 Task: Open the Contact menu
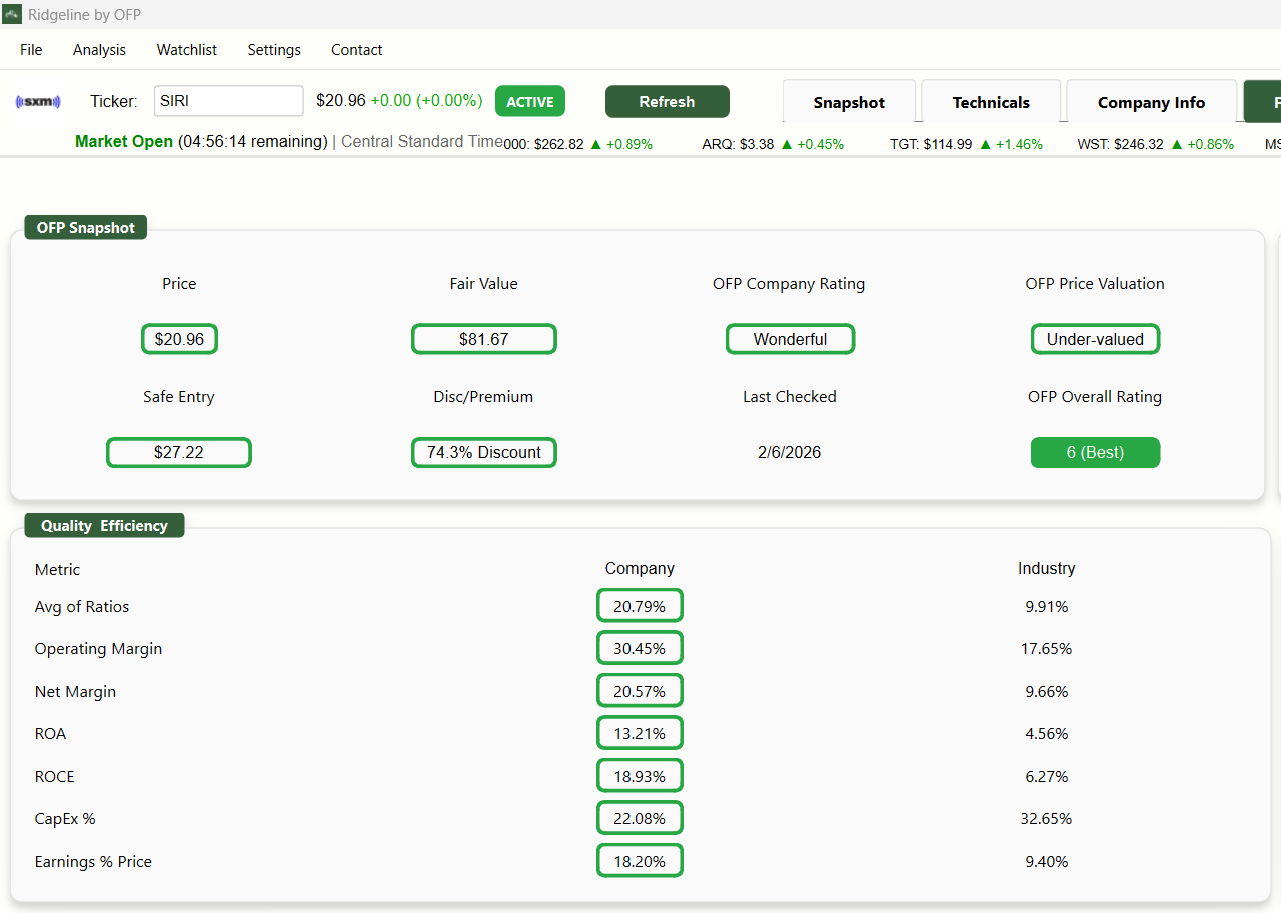pyautogui.click(x=357, y=50)
